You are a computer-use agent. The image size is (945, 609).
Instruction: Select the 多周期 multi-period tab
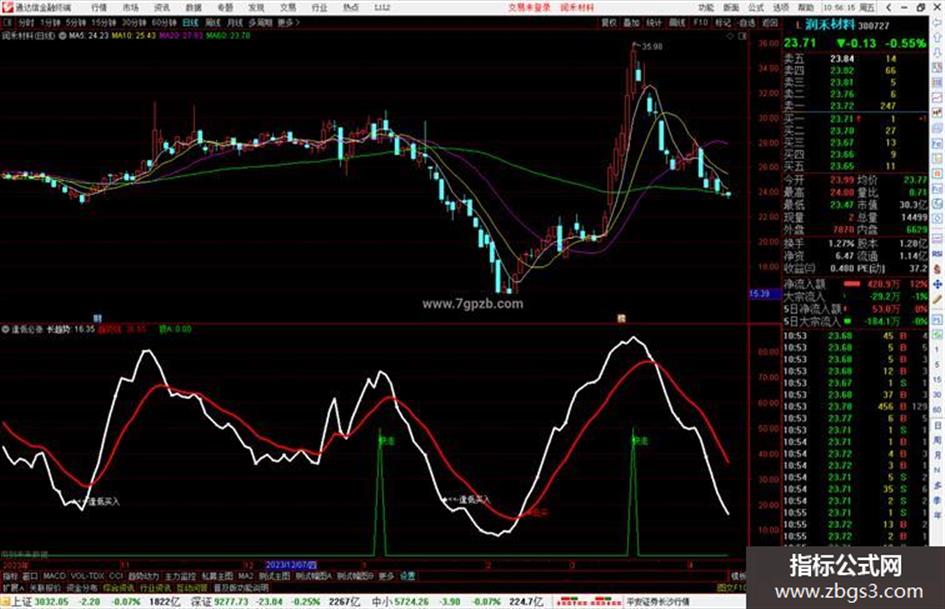pos(260,22)
